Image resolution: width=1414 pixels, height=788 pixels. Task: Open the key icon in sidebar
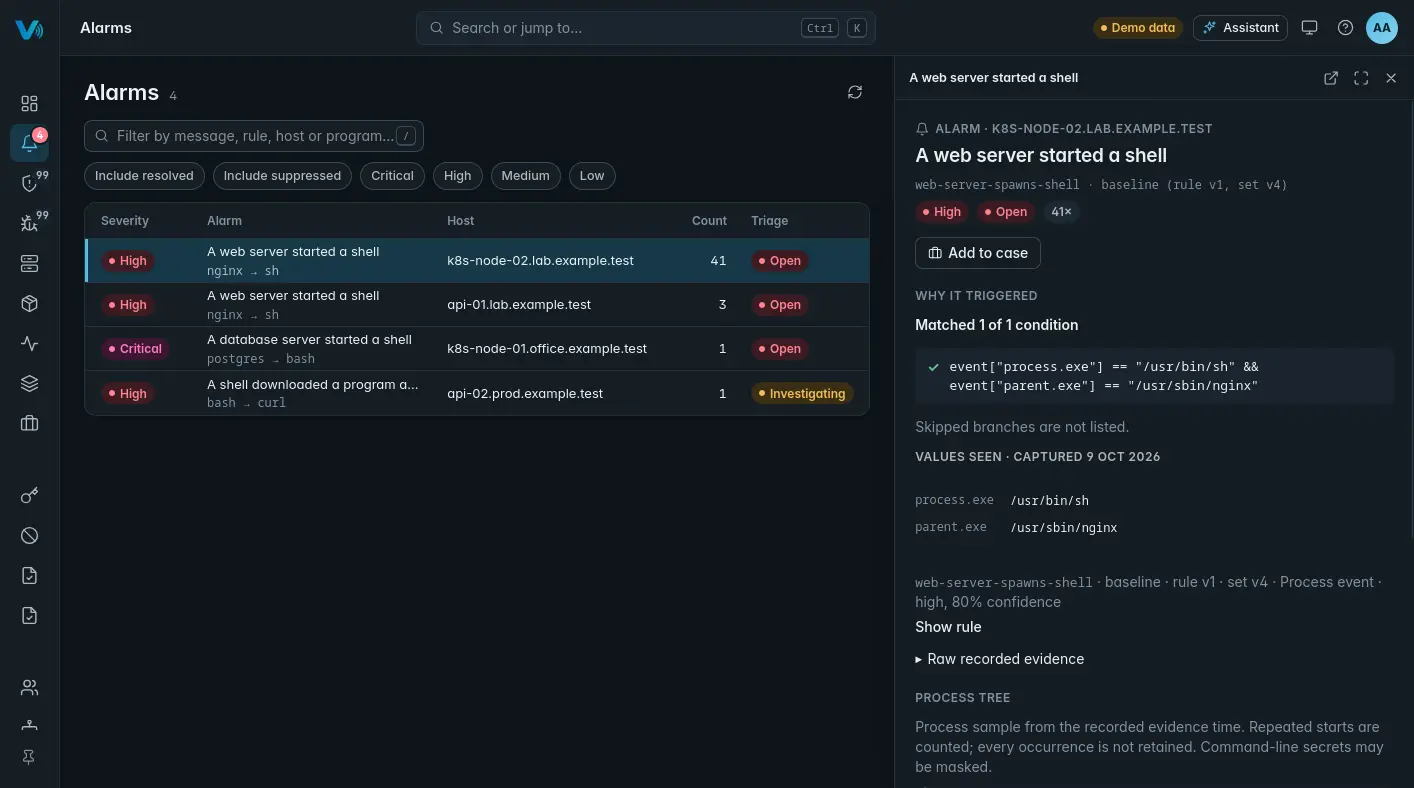pos(29,496)
